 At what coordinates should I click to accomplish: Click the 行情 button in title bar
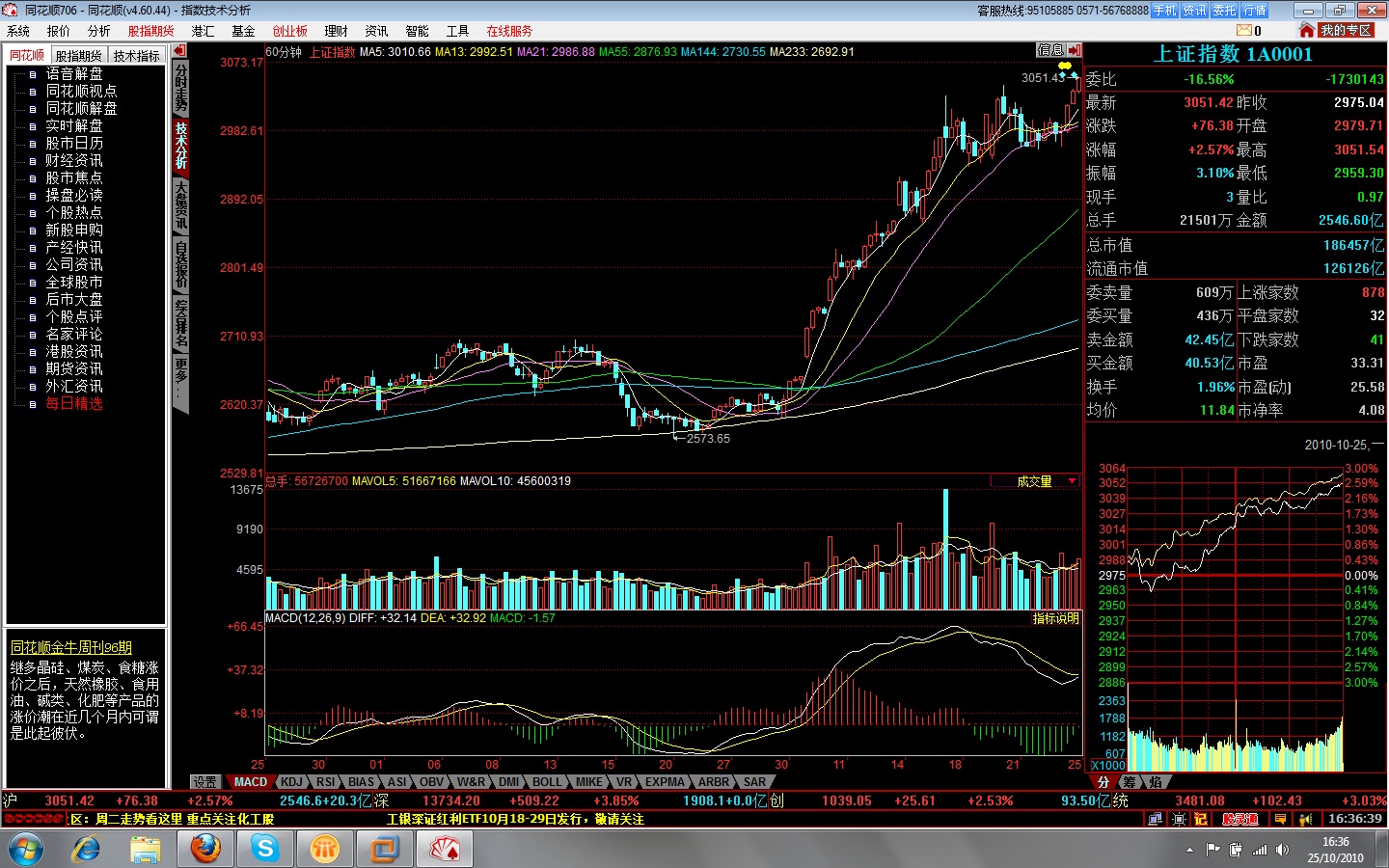(x=1255, y=11)
